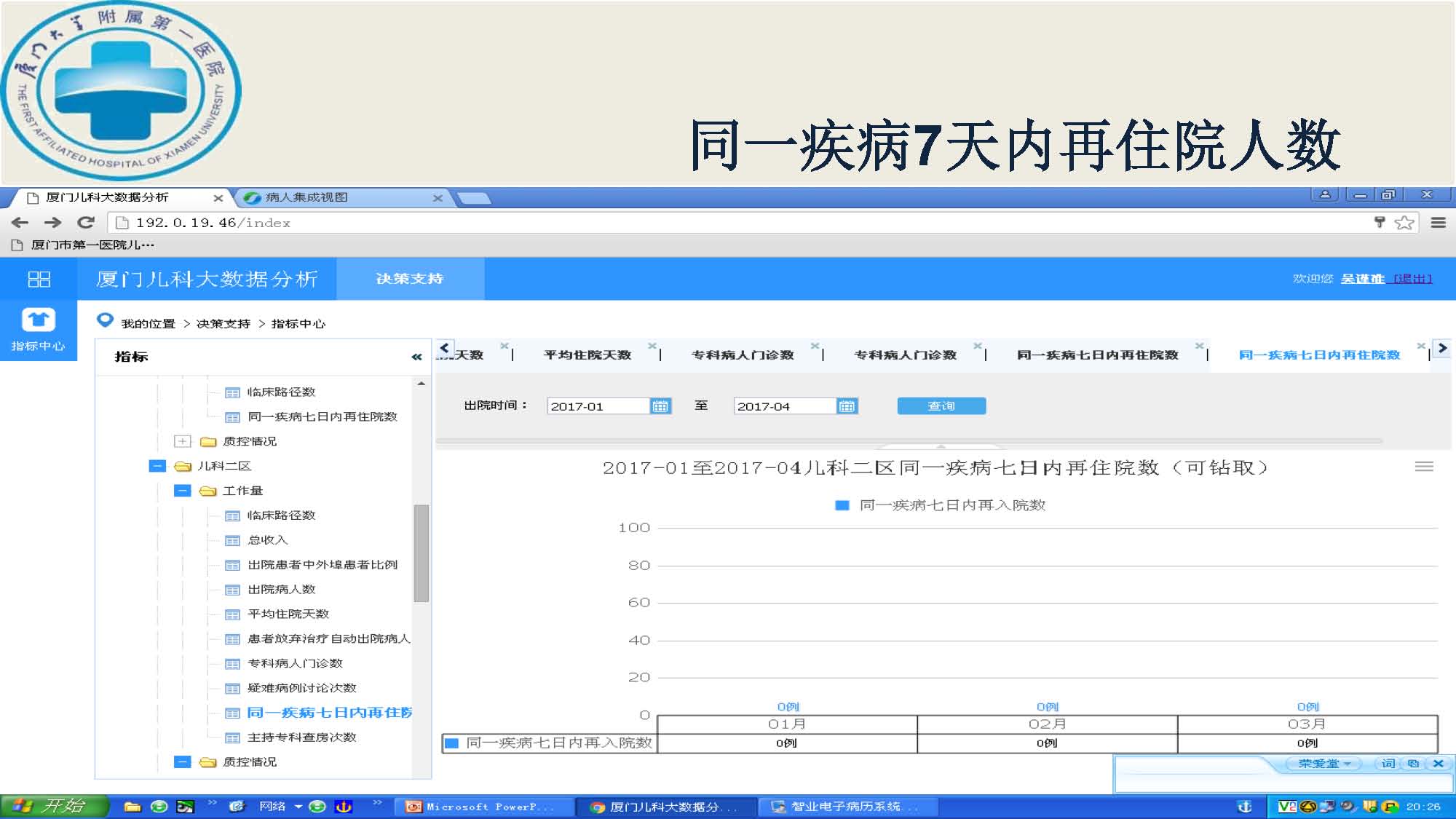
Task: Select highlighted 同一疾病七日内再住院 tree item
Action: (x=329, y=713)
